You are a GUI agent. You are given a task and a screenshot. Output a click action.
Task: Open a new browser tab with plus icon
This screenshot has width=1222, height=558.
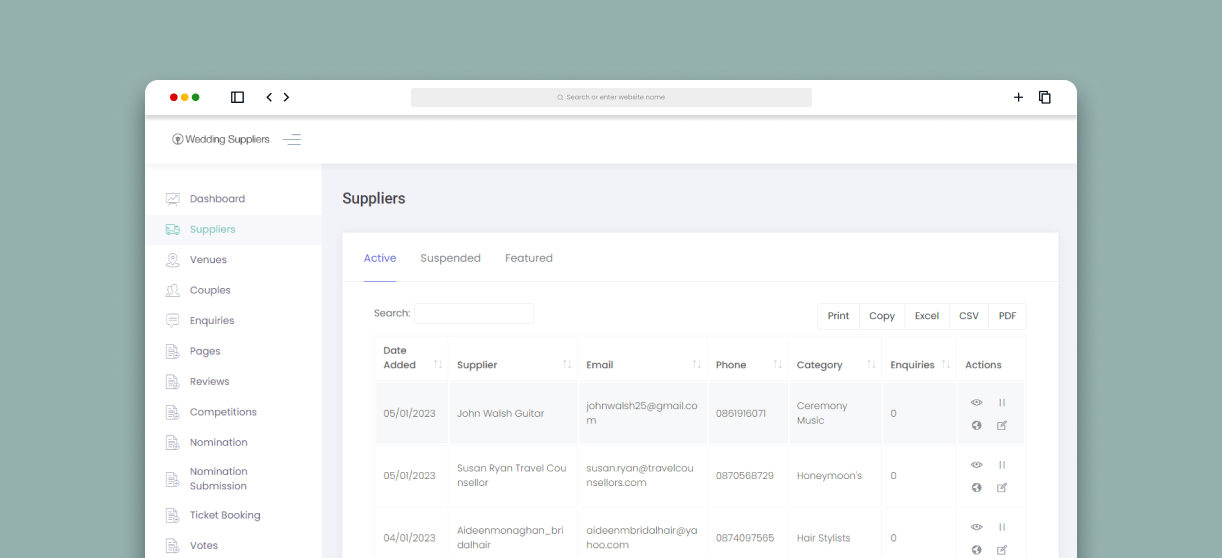coord(1018,97)
